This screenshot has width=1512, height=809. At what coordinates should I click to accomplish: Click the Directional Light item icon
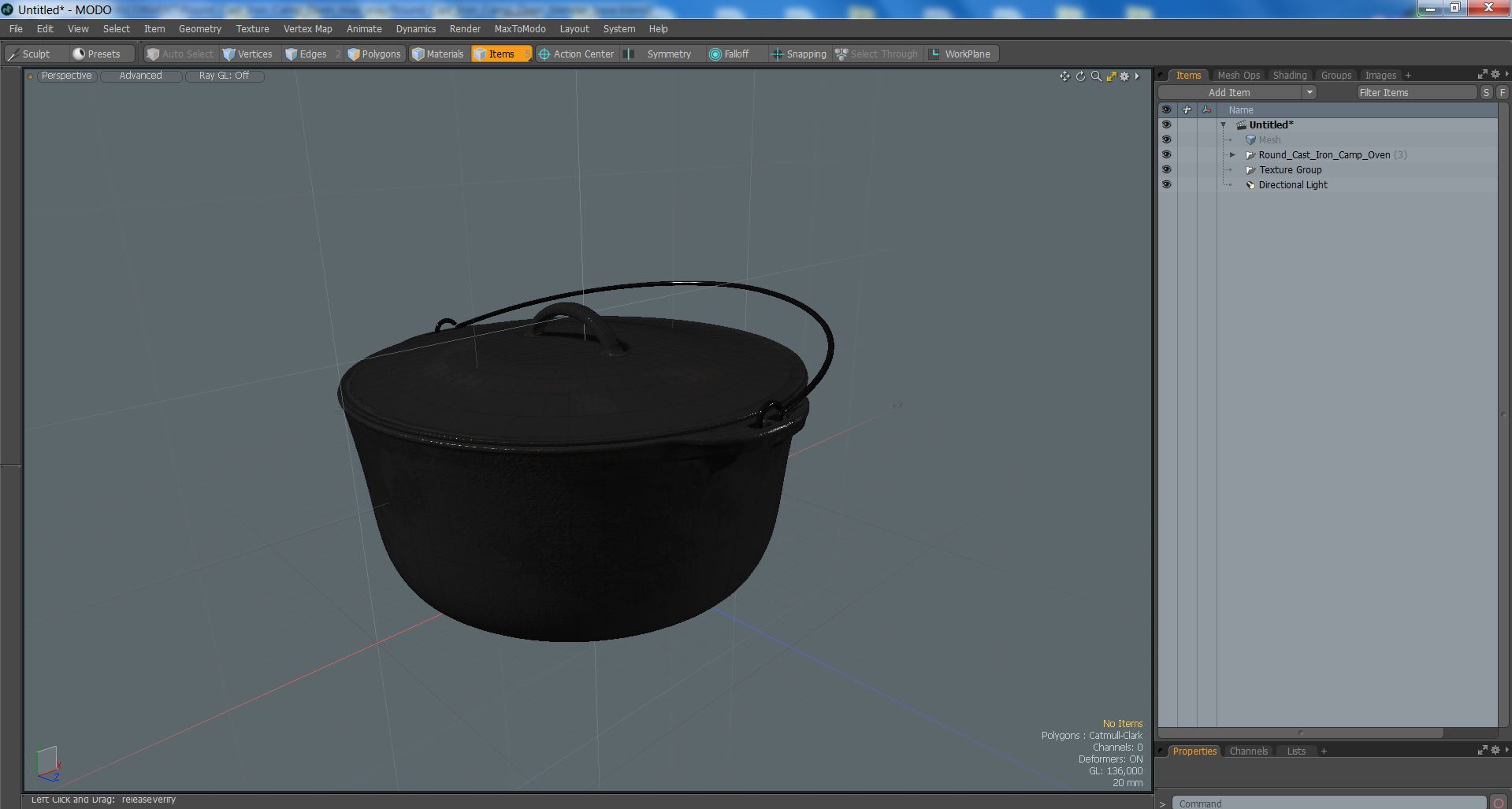[1250, 185]
